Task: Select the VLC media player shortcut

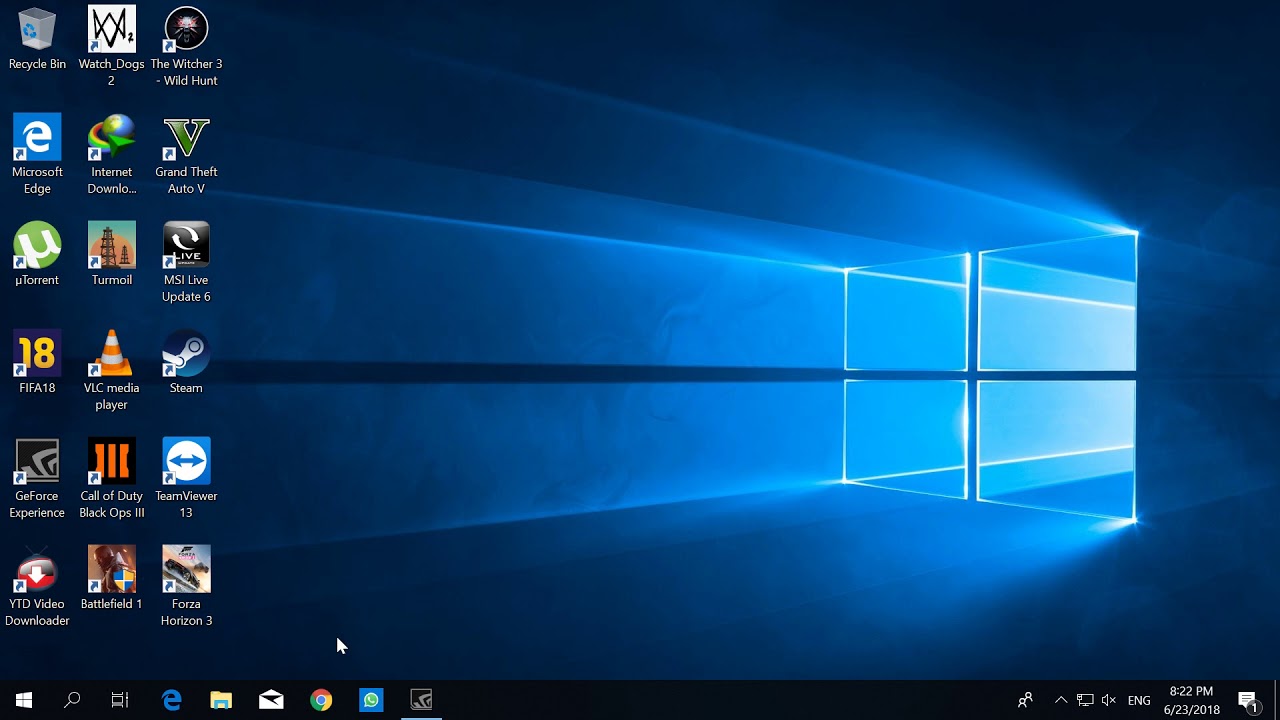Action: point(111,370)
